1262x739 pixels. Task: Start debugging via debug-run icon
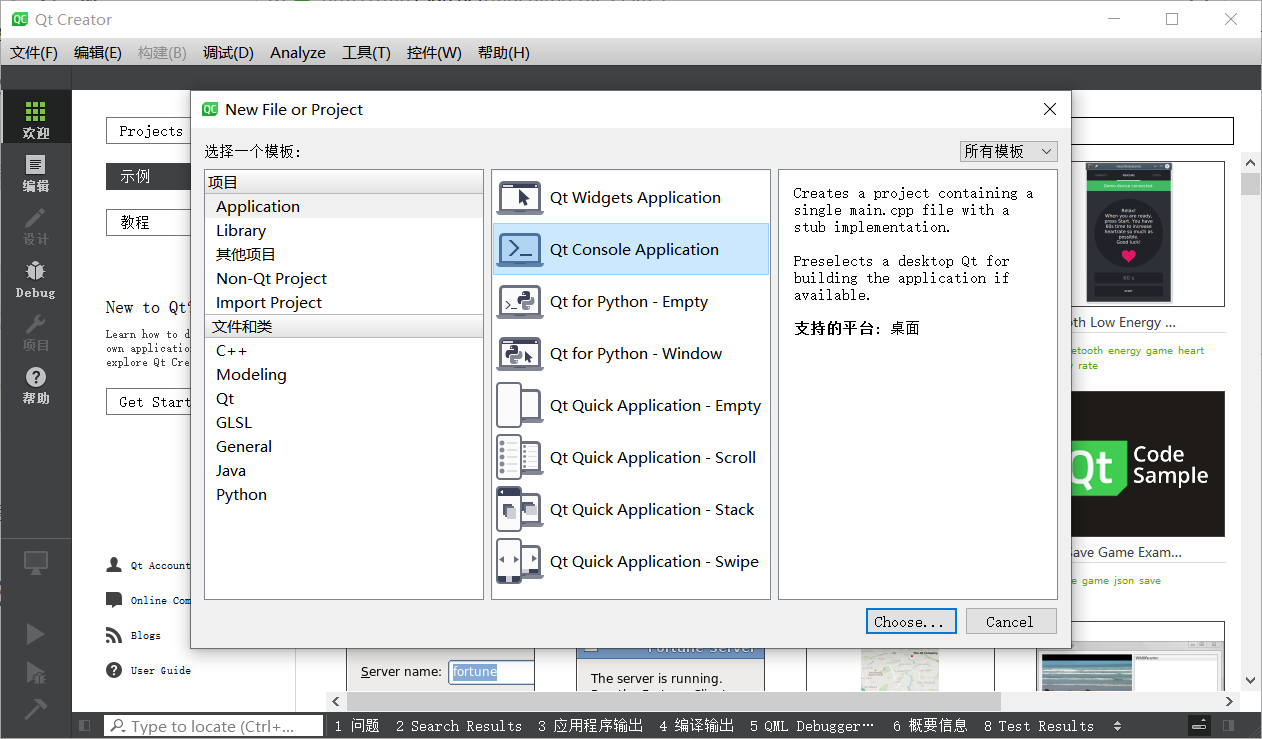[x=36, y=675]
